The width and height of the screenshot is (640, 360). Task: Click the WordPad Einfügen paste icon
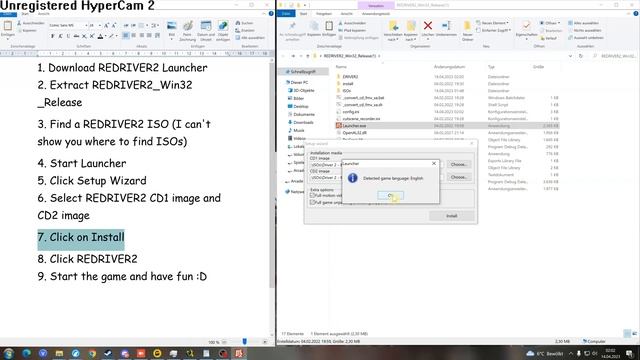[x=7, y=27]
